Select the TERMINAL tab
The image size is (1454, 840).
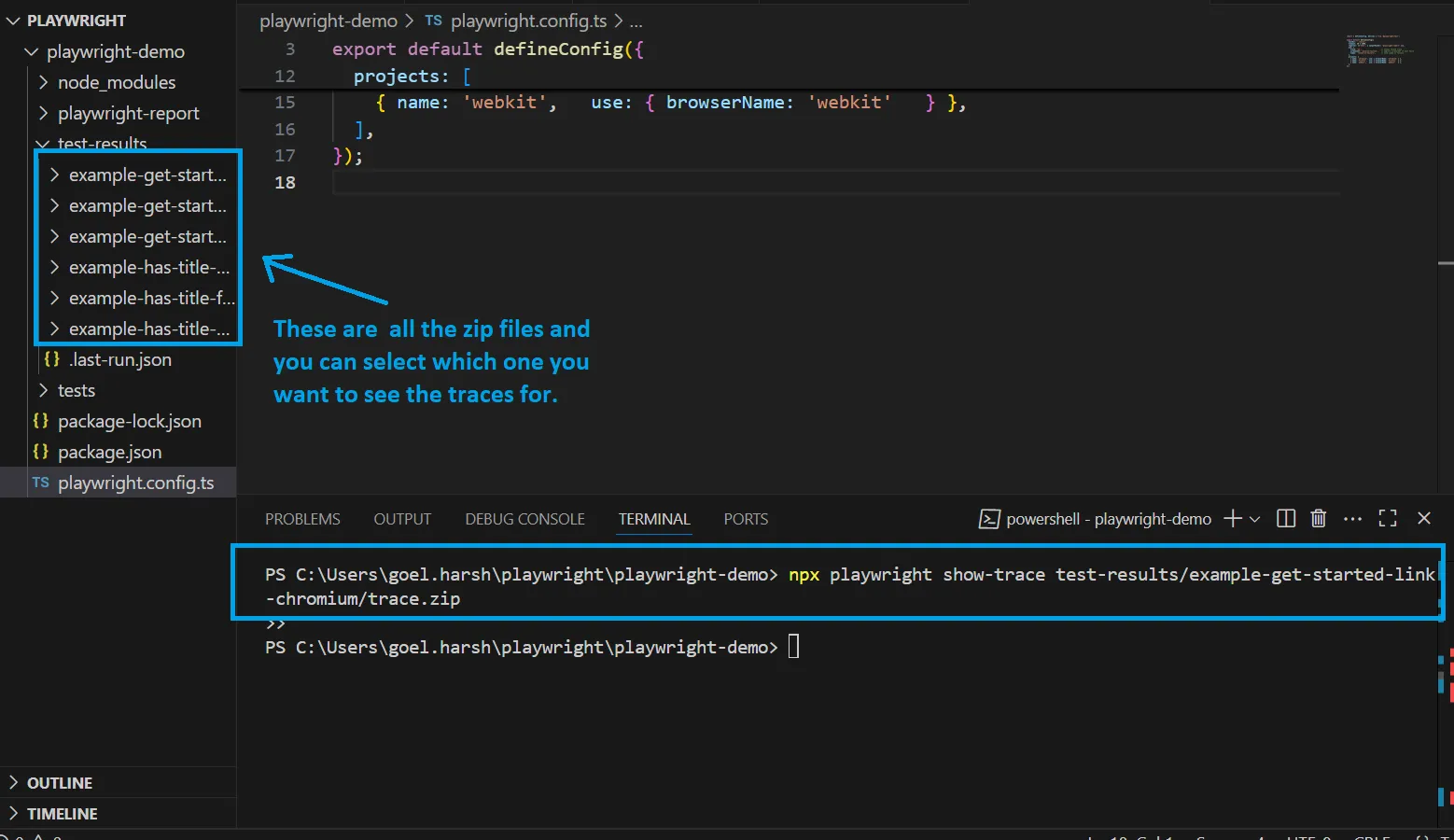click(654, 519)
